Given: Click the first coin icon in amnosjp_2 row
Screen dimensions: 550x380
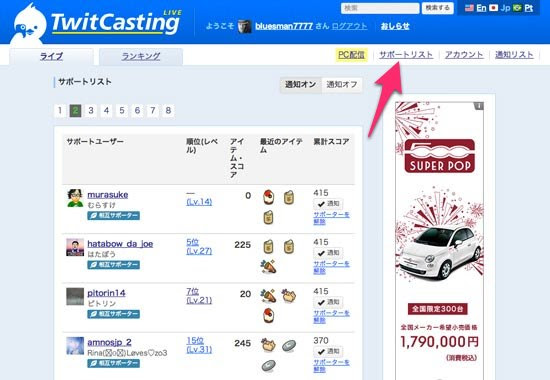Looking at the screenshot, I should (289, 346).
